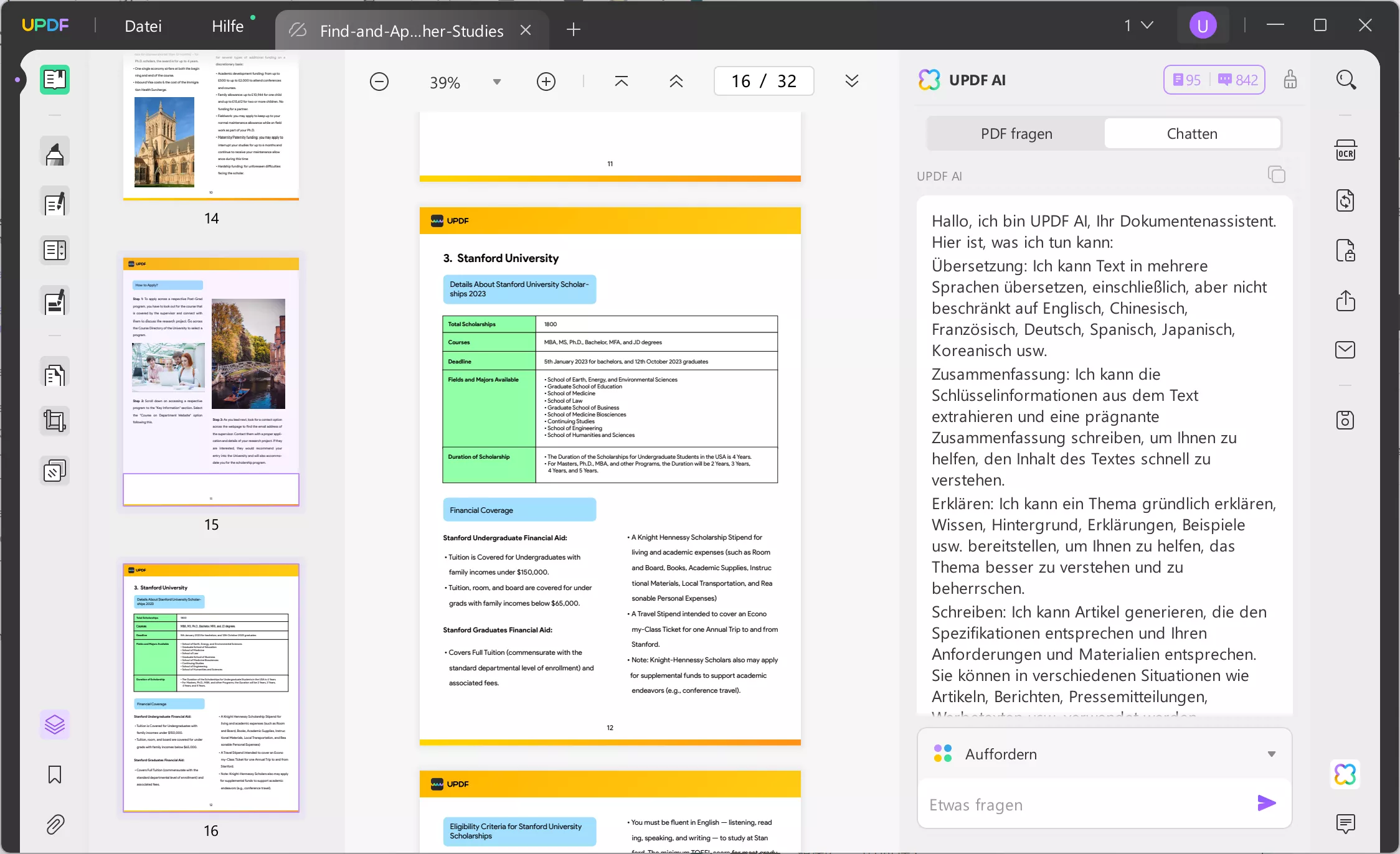The width and height of the screenshot is (1400, 854).
Task: Open the bookmark panel icon
Action: coord(55,774)
